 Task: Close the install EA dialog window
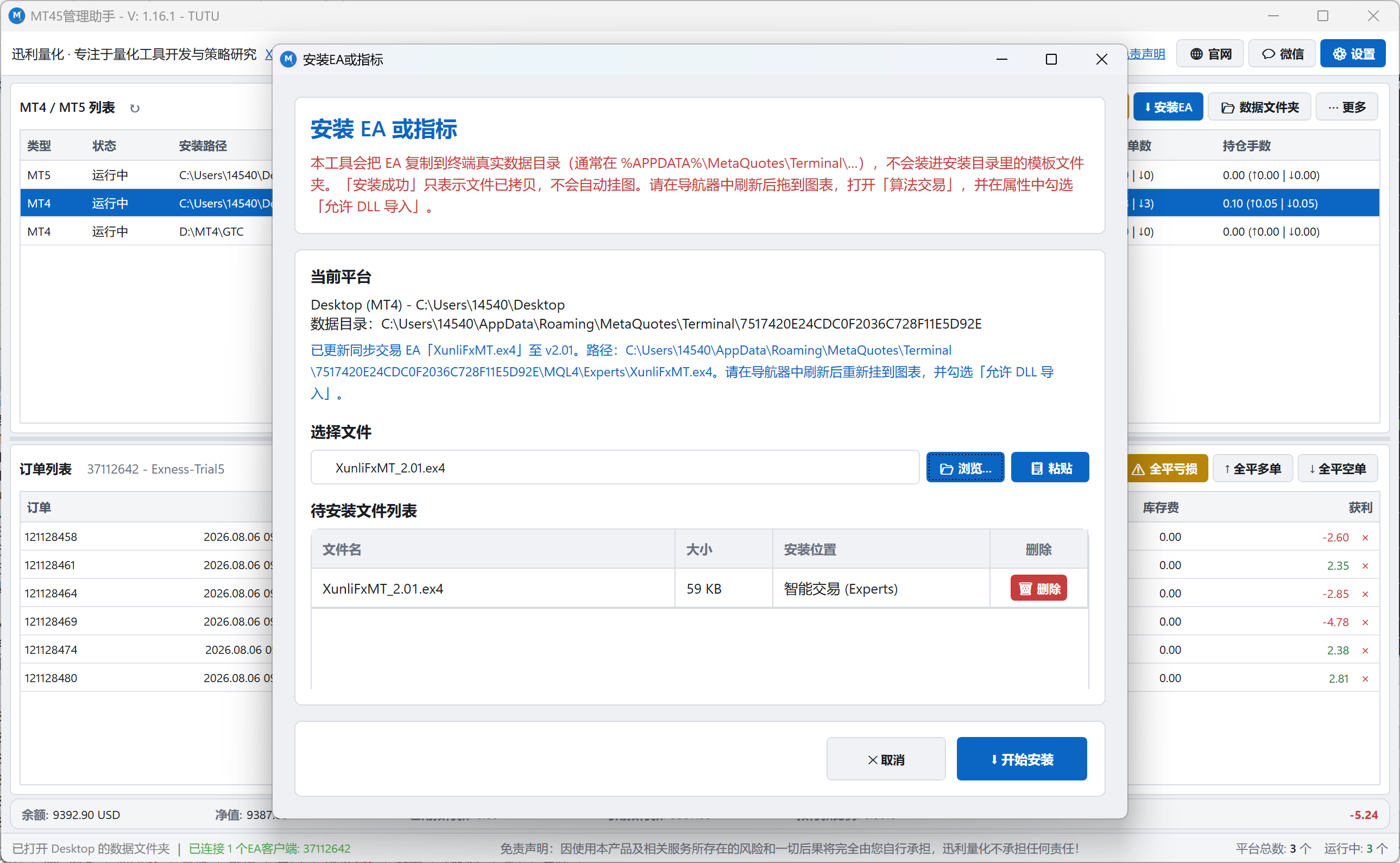(1101, 59)
